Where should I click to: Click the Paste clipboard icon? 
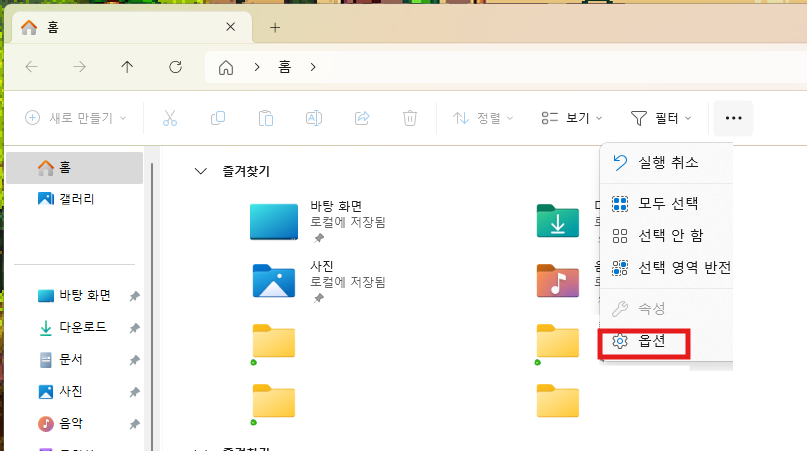266,118
